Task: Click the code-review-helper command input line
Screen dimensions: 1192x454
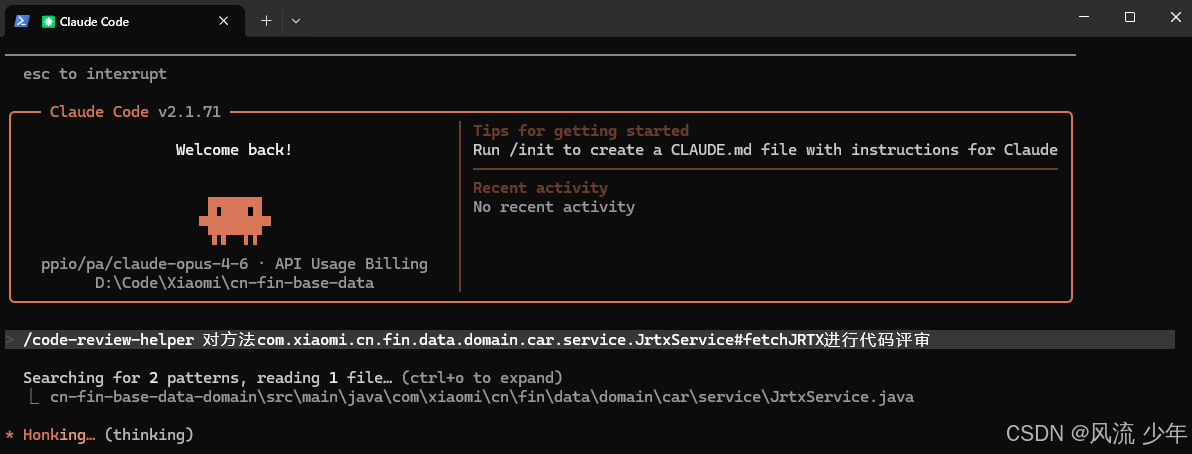Action: [590, 340]
